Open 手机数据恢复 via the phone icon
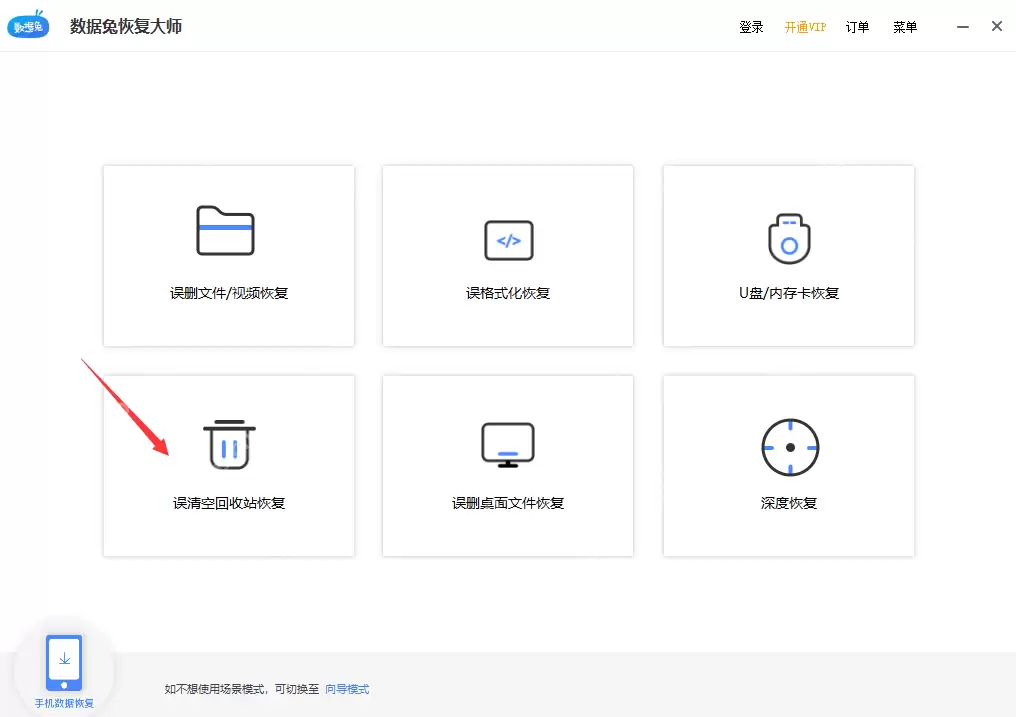The image size is (1016, 717). [x=63, y=662]
